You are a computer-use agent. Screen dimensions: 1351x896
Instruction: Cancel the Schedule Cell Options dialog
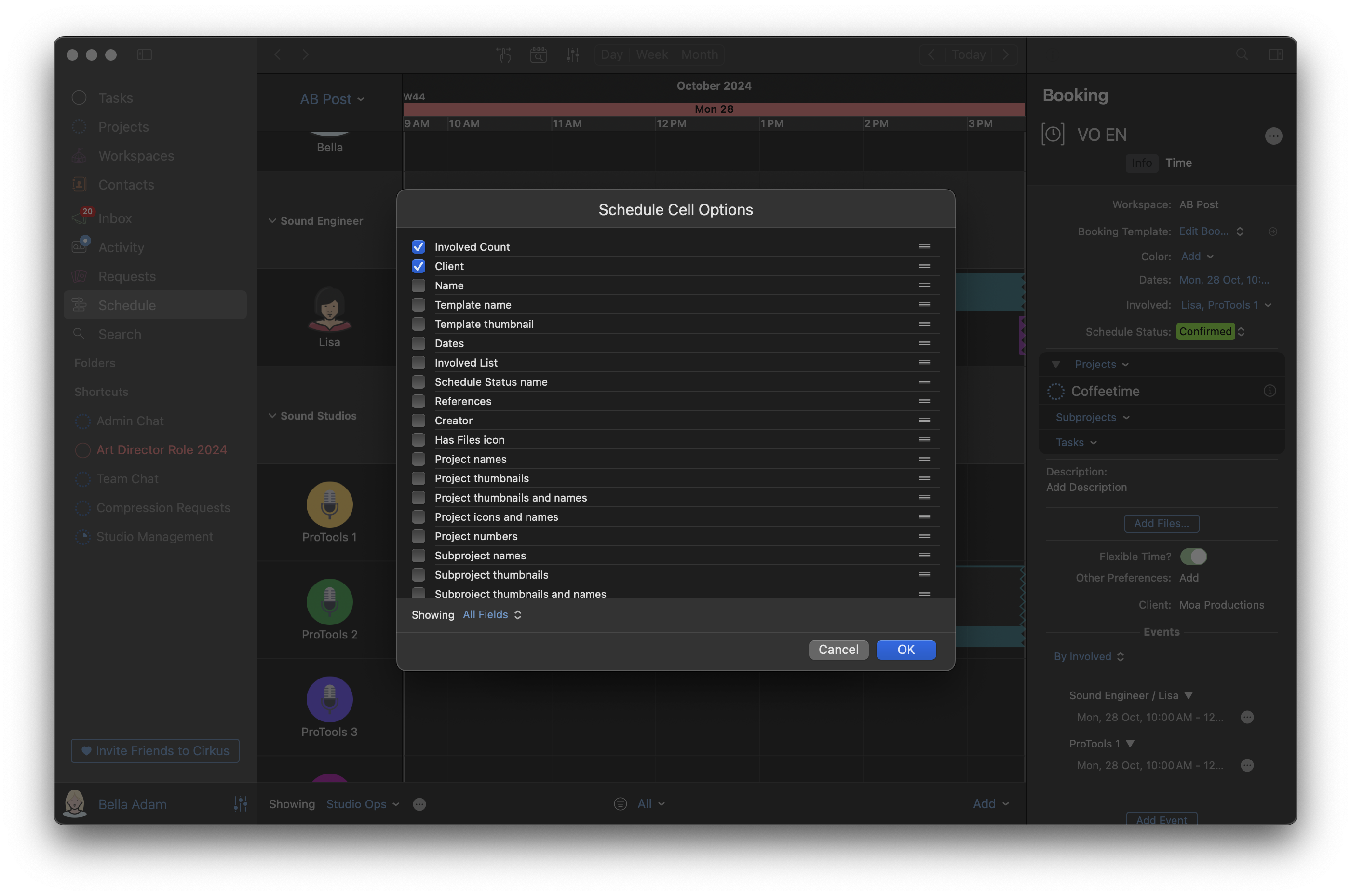pos(838,650)
